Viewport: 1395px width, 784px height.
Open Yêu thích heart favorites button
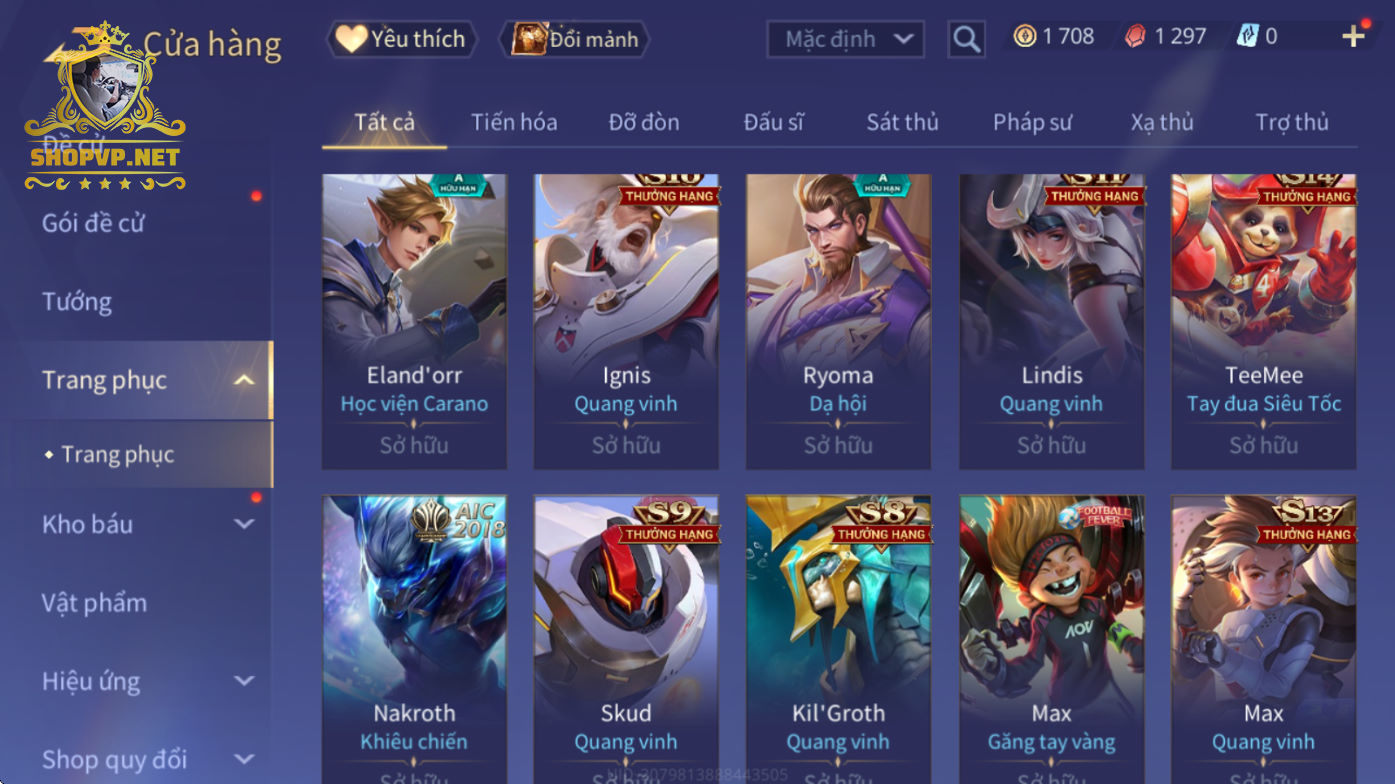(x=401, y=39)
